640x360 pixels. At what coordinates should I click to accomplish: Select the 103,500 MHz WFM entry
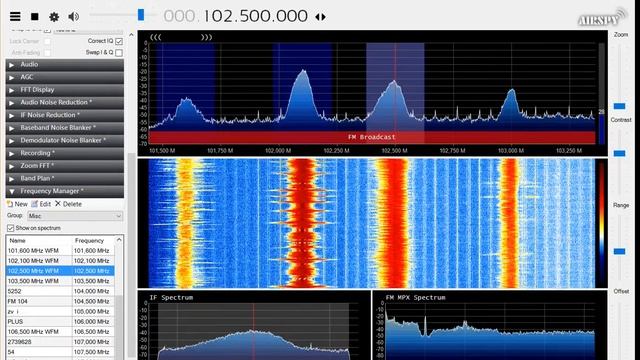point(60,281)
